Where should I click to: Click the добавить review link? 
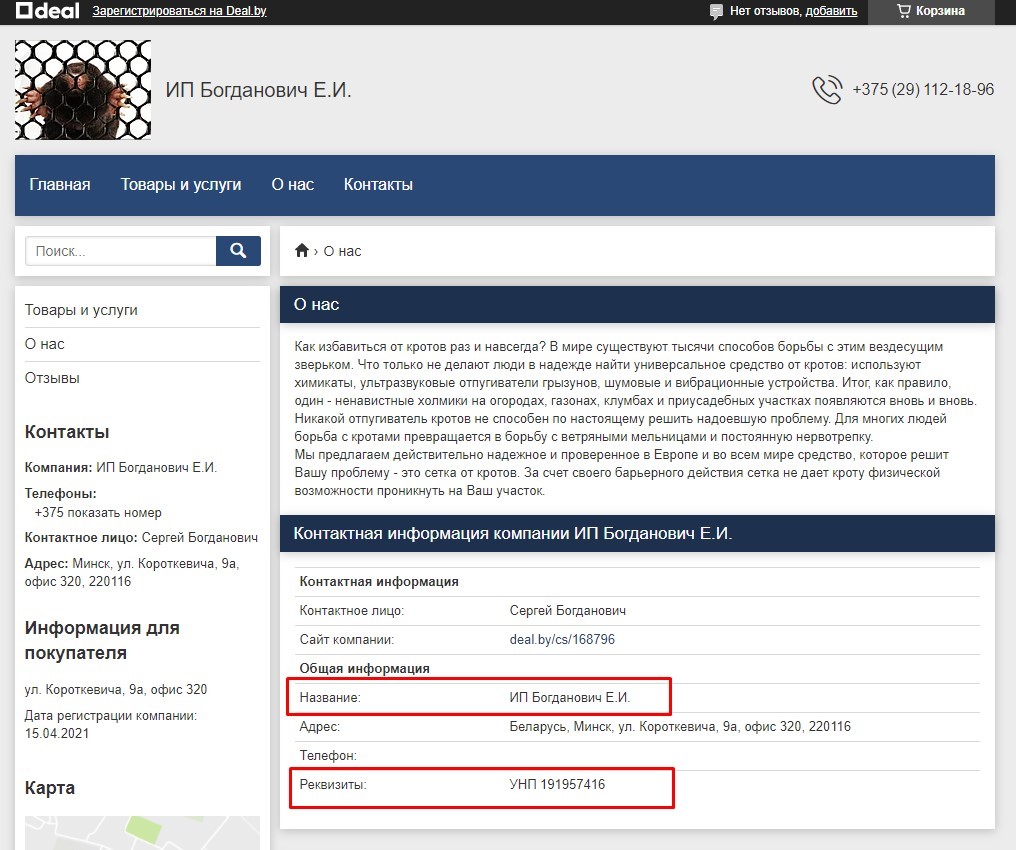[831, 11]
